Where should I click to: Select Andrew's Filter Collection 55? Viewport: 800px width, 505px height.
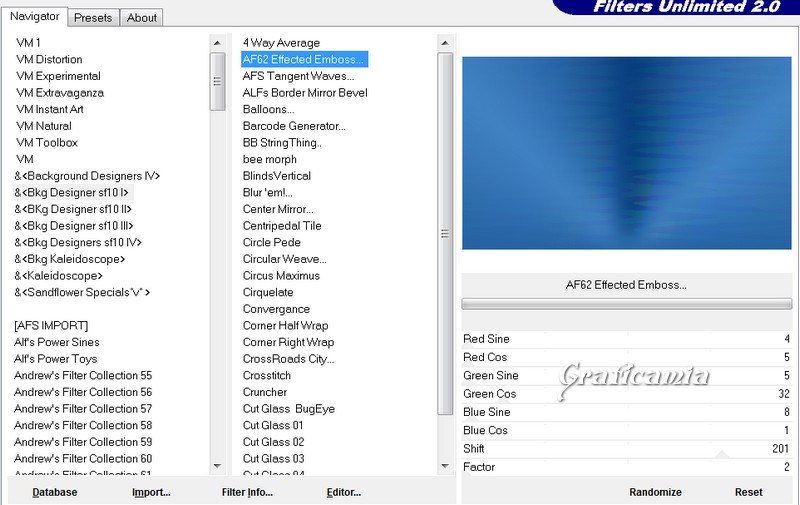coord(83,375)
